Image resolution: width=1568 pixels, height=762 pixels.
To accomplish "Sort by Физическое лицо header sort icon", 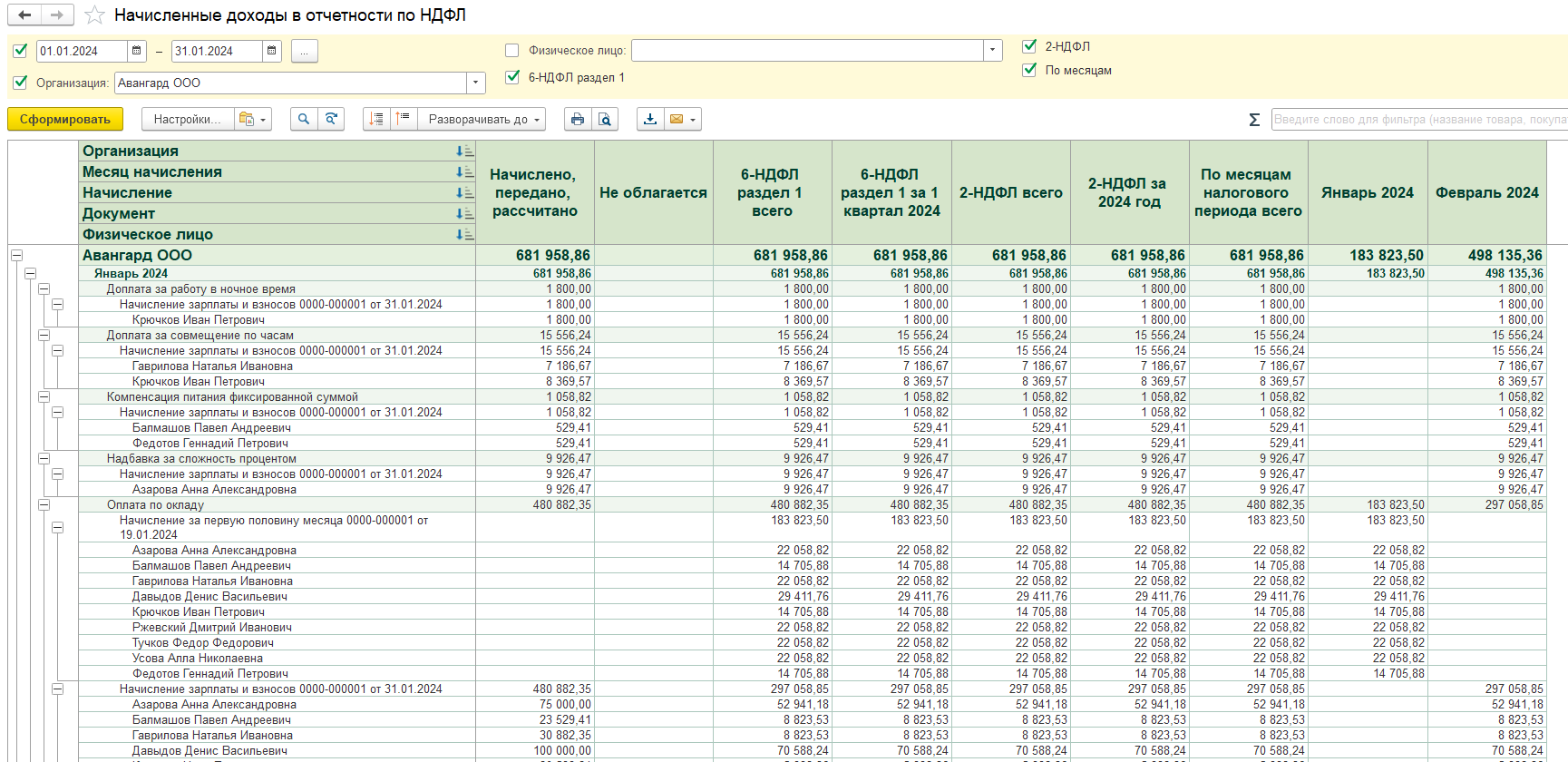I will click(x=464, y=235).
